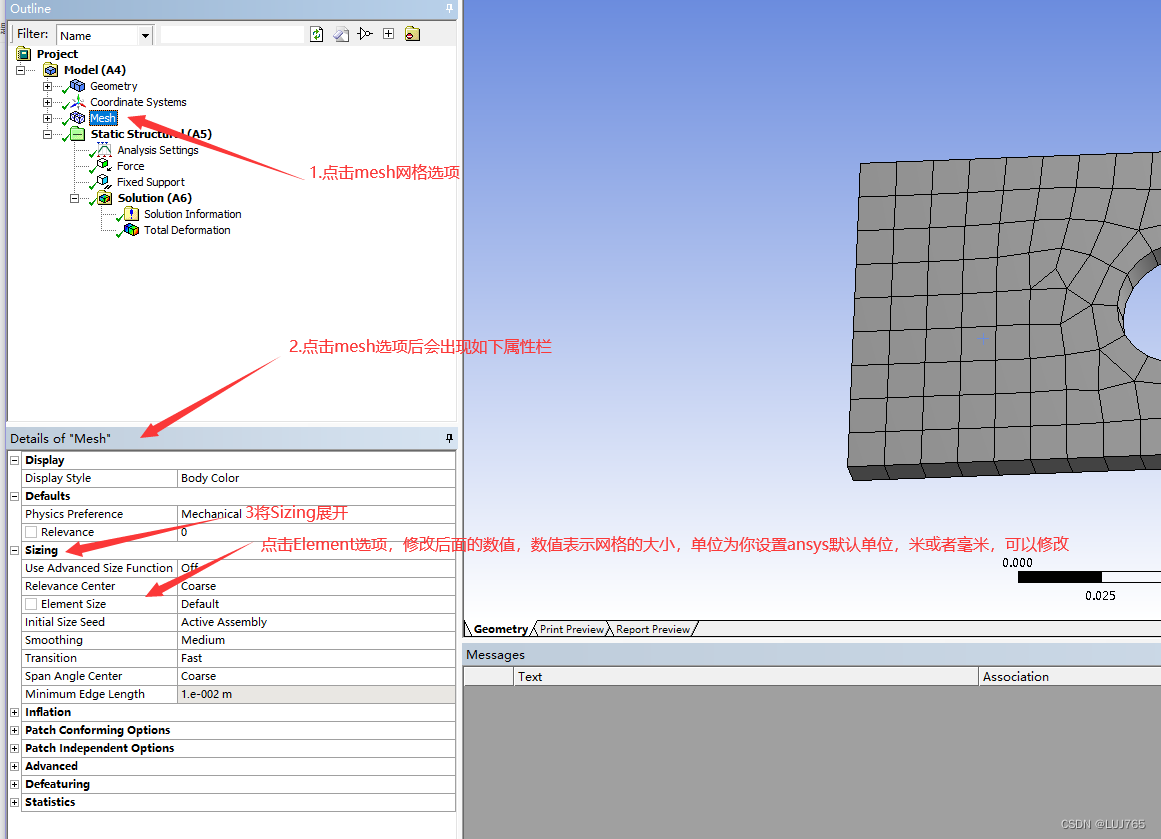Click the expand-all plus icon in Outline toolbar
This screenshot has width=1161, height=839.
click(x=388, y=33)
